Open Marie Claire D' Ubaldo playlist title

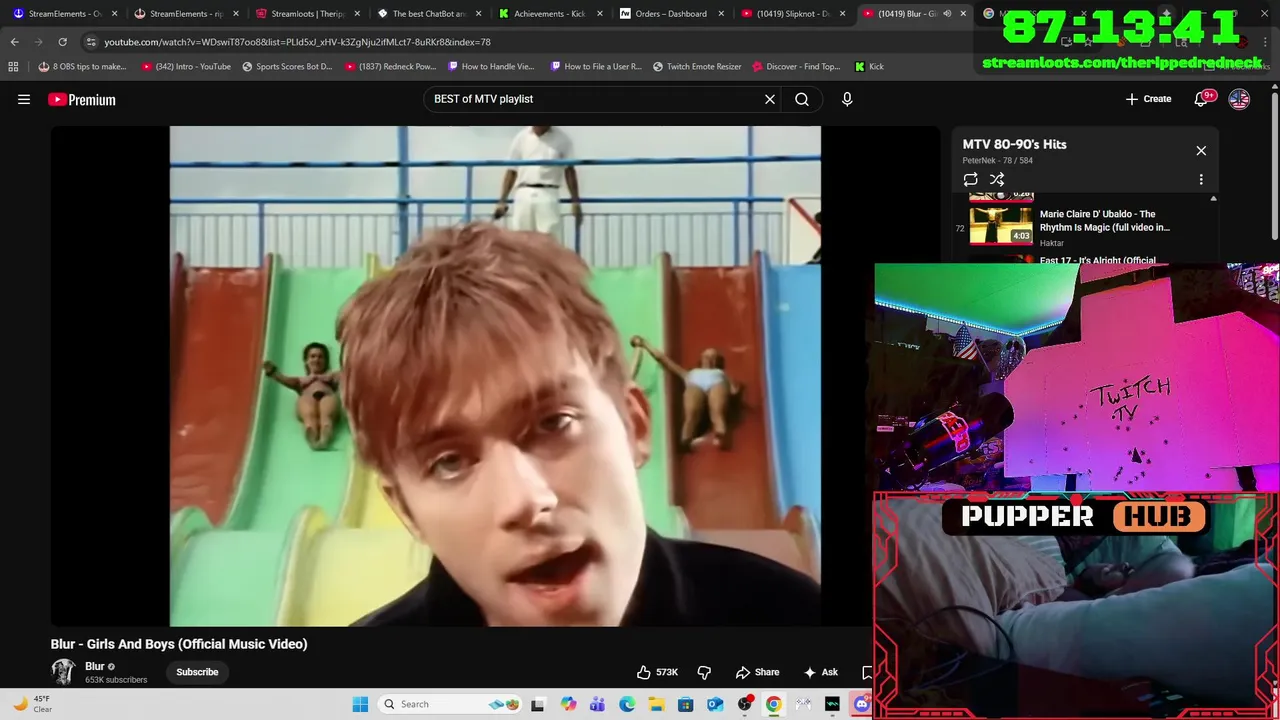click(1104, 220)
